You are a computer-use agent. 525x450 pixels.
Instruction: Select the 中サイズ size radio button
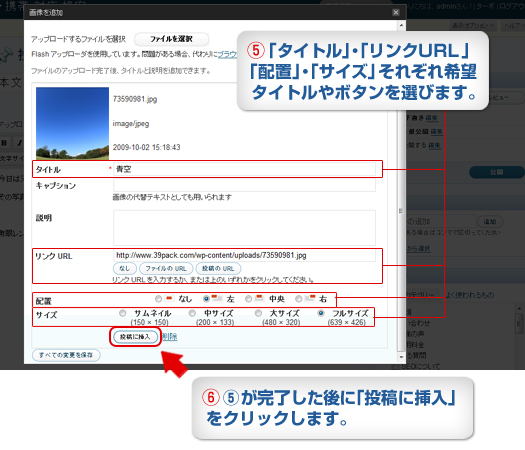(192, 313)
